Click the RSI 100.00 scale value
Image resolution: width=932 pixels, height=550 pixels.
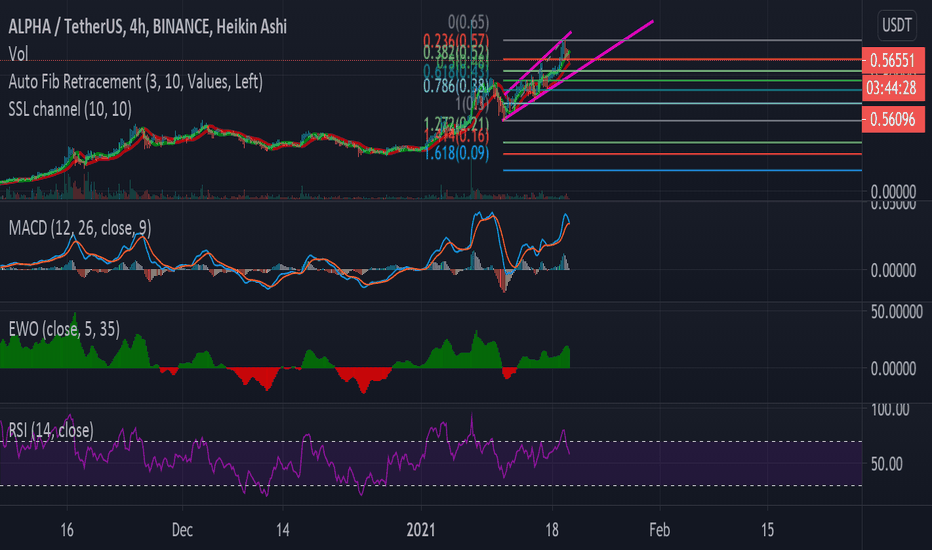[890, 410]
